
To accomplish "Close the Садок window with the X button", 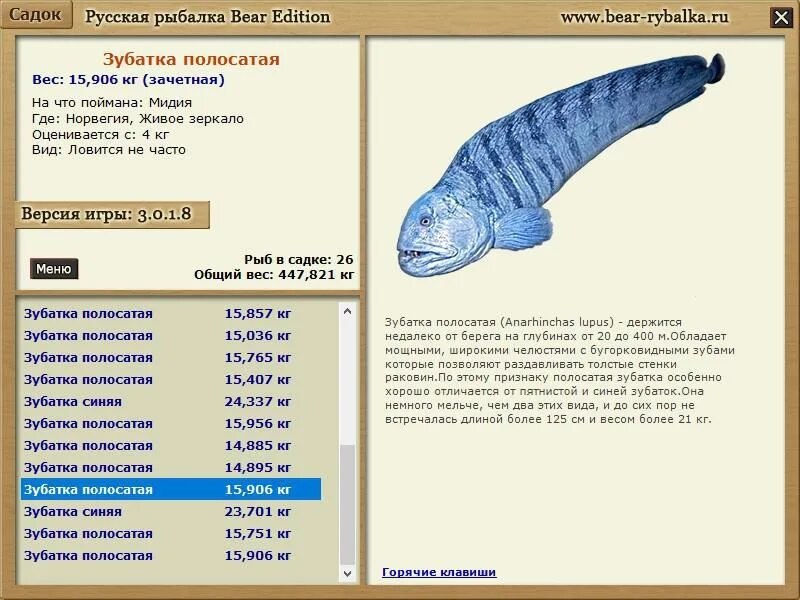I will click(781, 18).
